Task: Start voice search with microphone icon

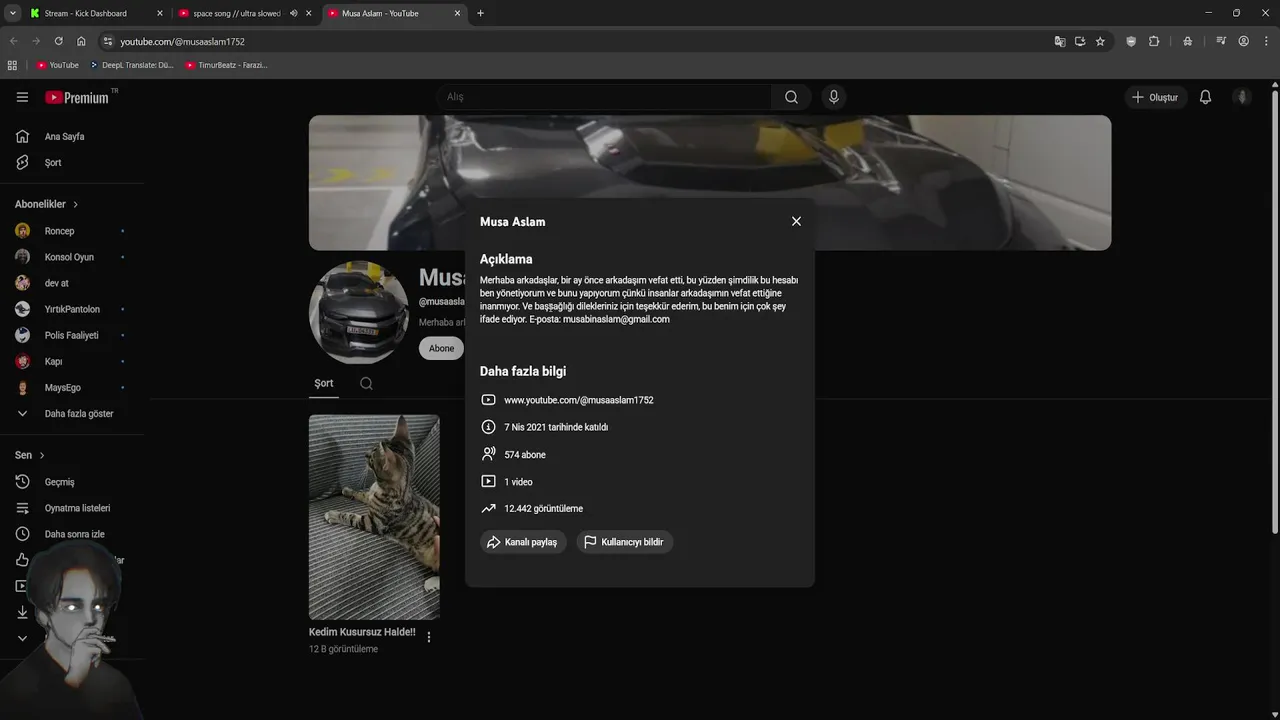Action: [x=833, y=97]
